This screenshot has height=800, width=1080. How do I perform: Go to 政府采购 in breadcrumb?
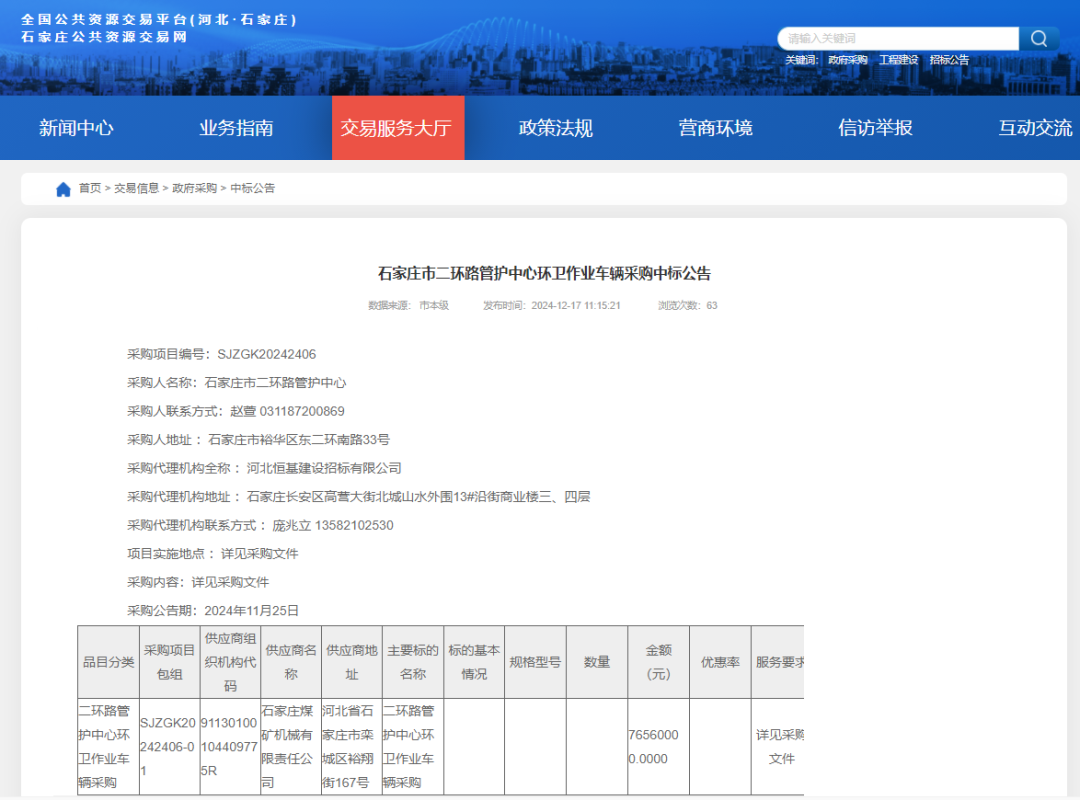point(194,188)
